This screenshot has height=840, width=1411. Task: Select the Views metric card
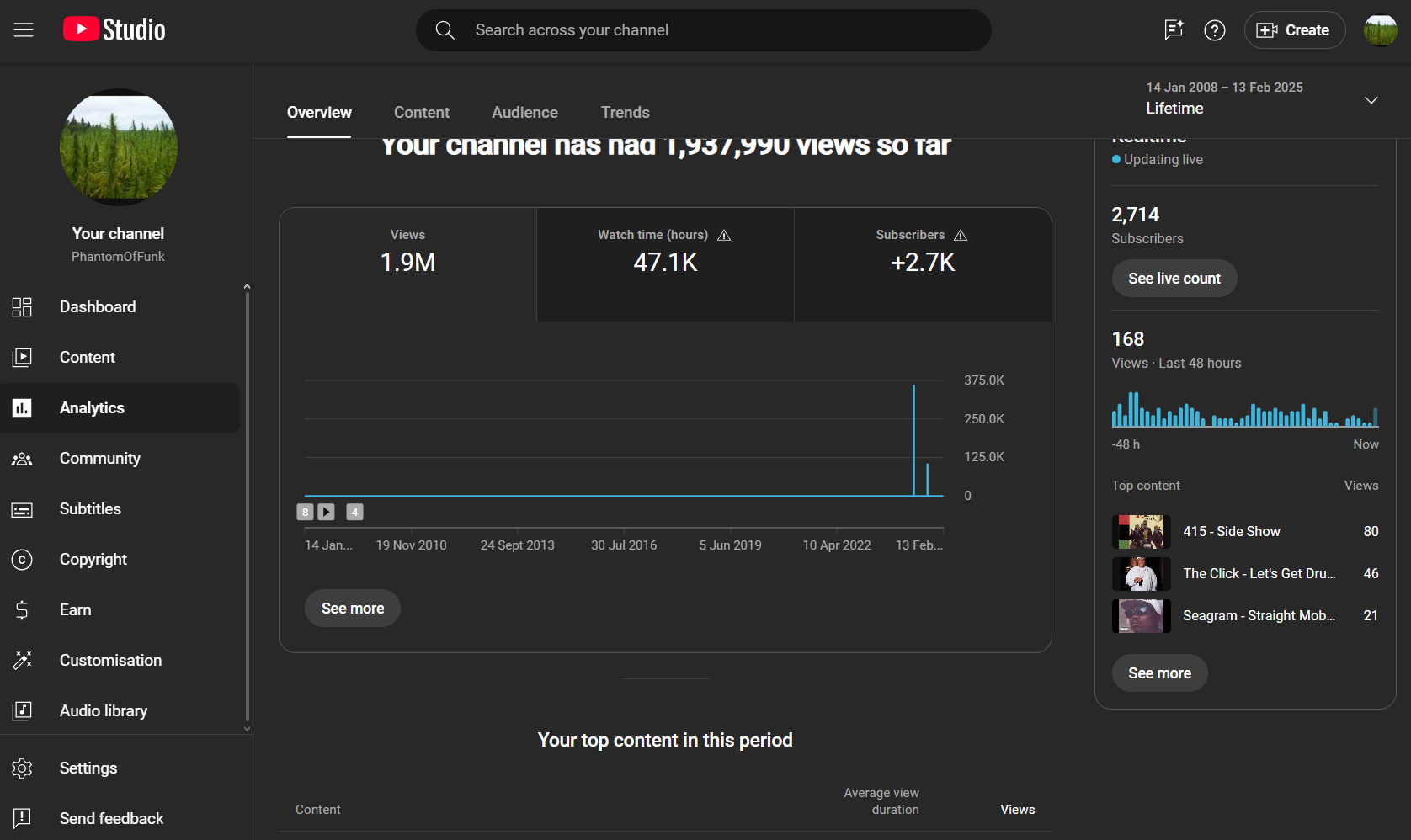coord(408,264)
